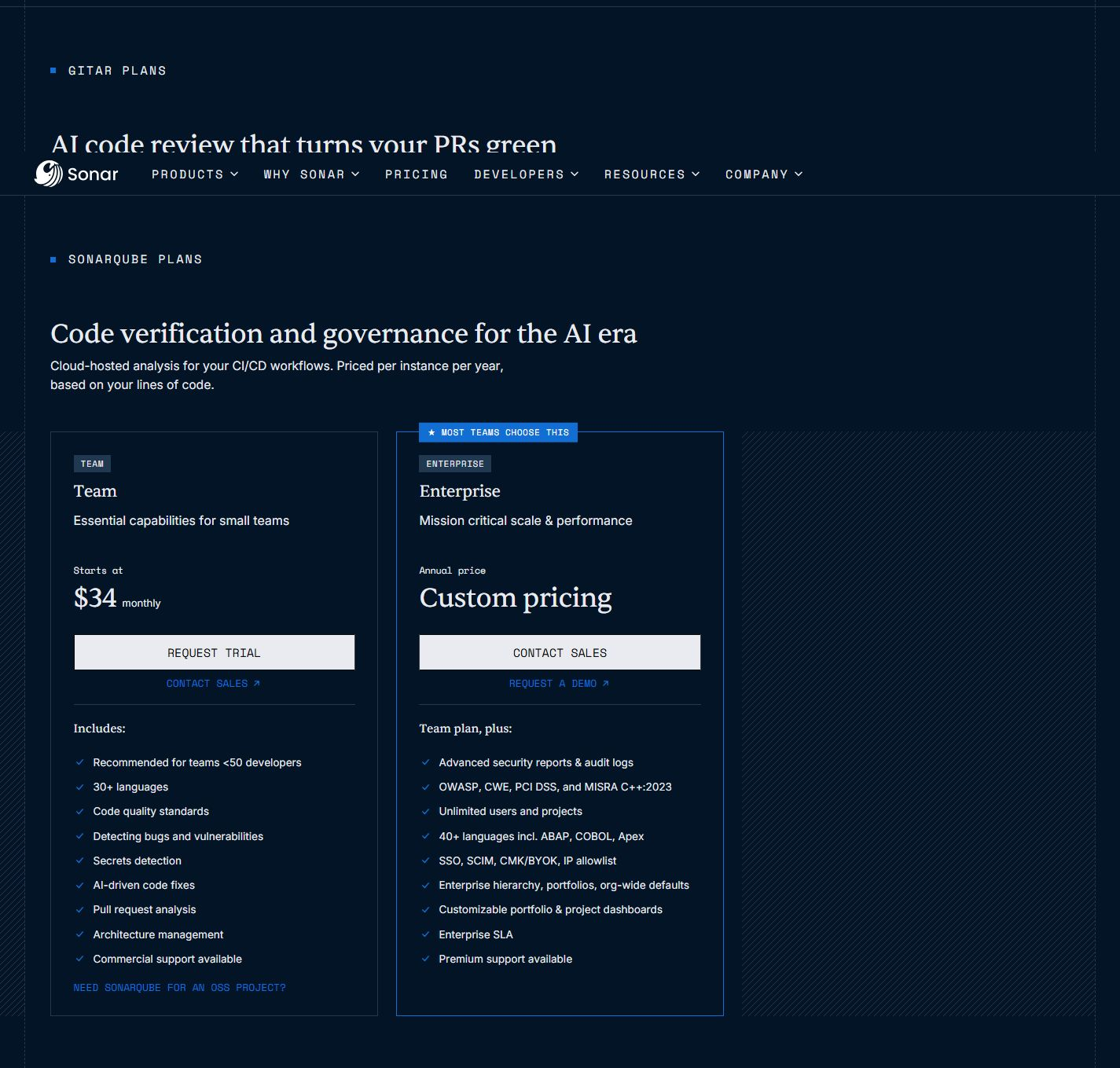
Task: Click Essential capabilities for small teams text
Action: pyautogui.click(x=181, y=520)
